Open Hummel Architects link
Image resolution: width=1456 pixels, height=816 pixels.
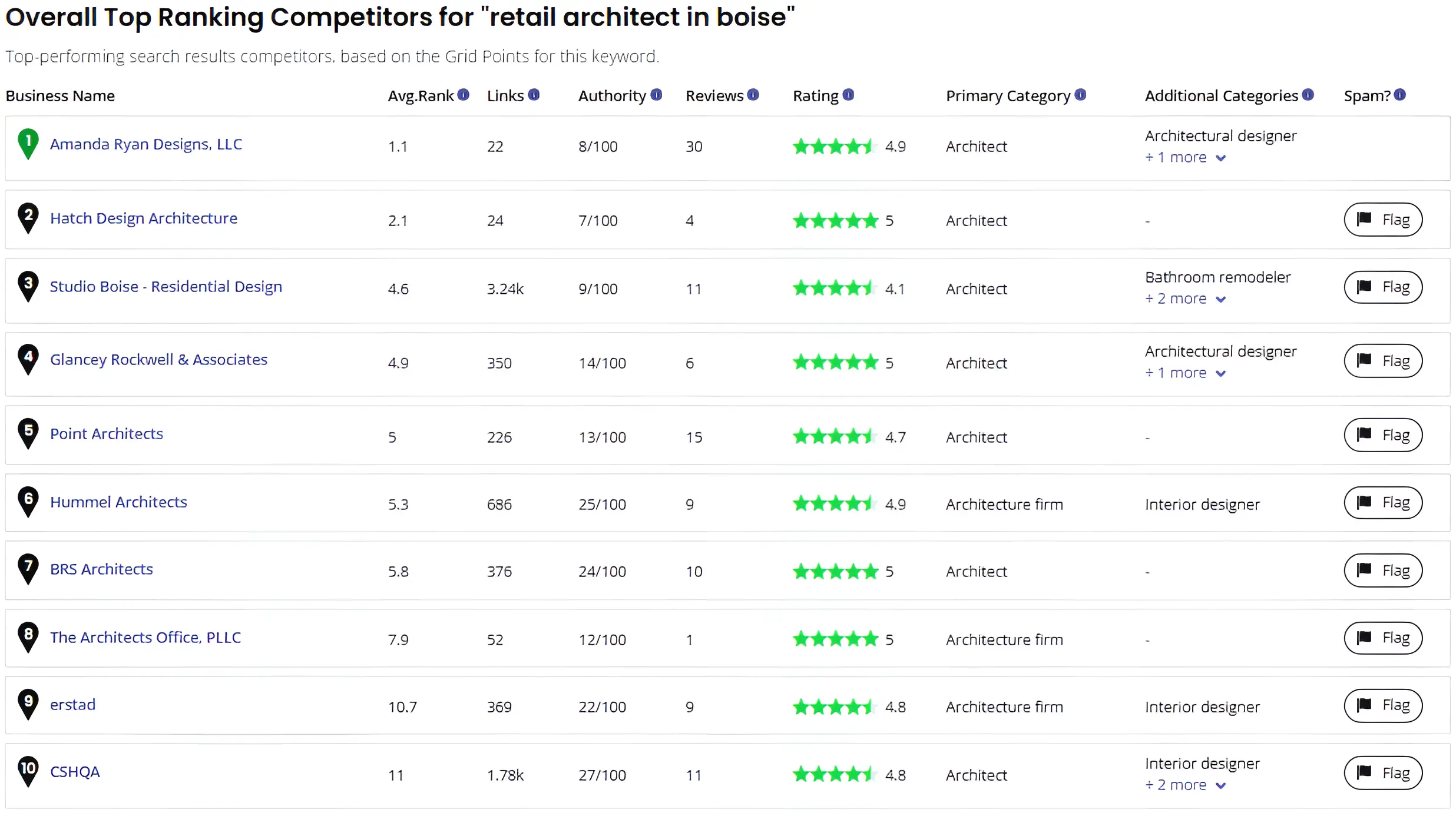coord(118,502)
